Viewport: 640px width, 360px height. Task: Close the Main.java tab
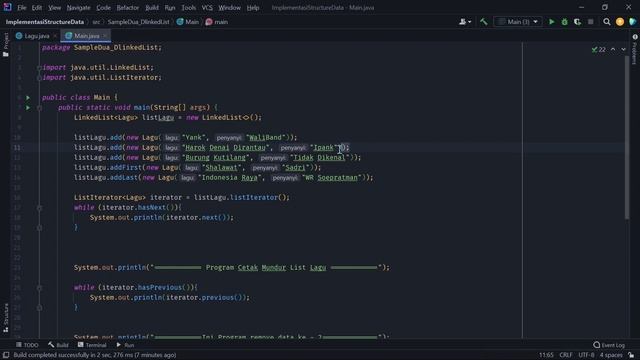(x=105, y=36)
